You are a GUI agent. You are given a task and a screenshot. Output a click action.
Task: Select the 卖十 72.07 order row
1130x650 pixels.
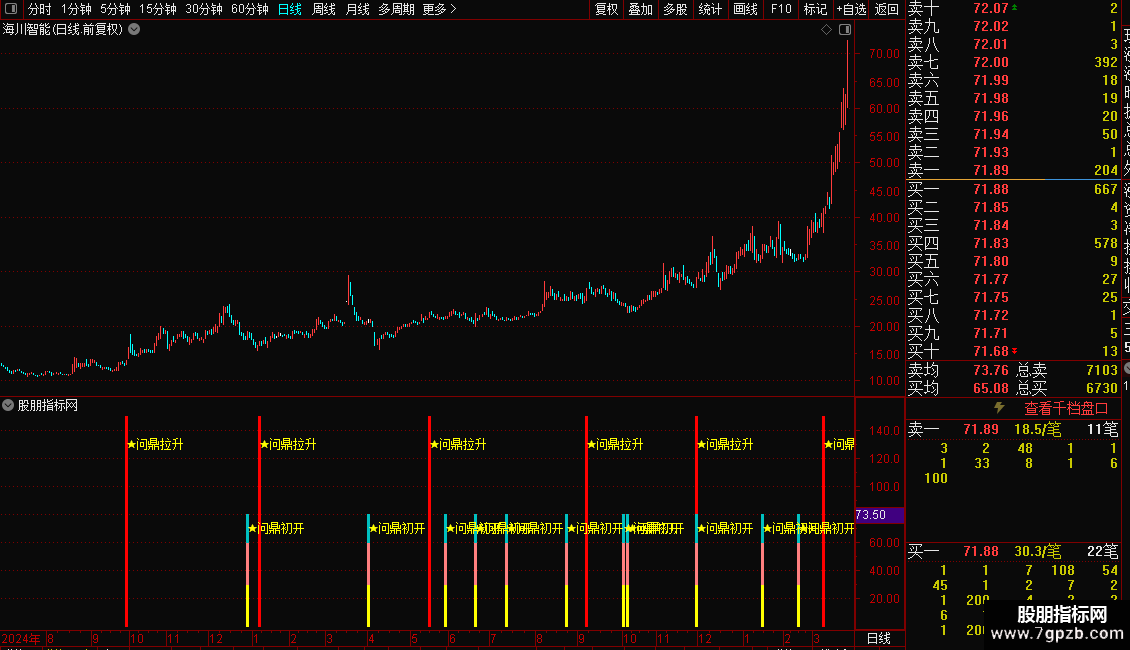[1013, 8]
